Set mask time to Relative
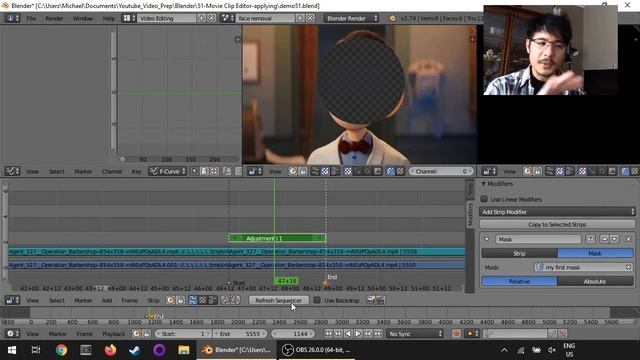The width and height of the screenshot is (640, 360). coord(519,282)
